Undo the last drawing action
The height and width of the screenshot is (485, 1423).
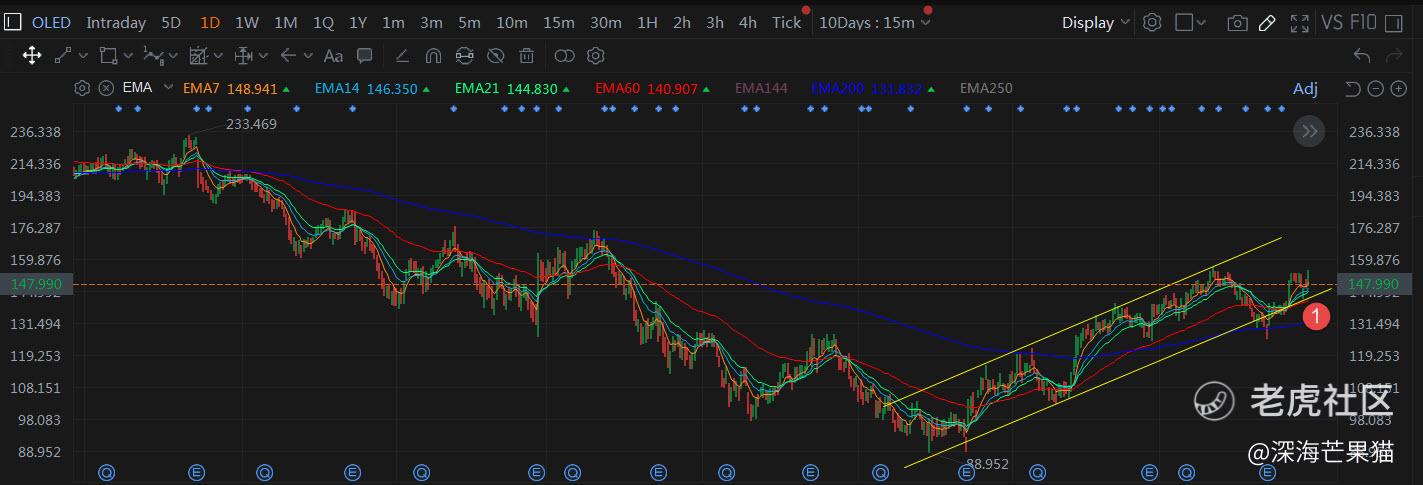pos(1361,56)
